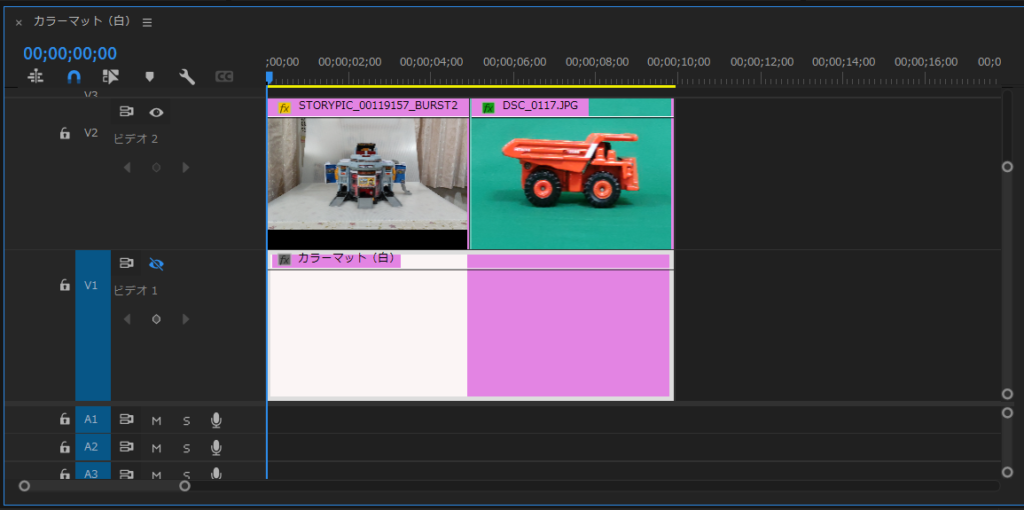Go to previous keyframe on V1
The height and width of the screenshot is (510, 1024).
point(127,319)
